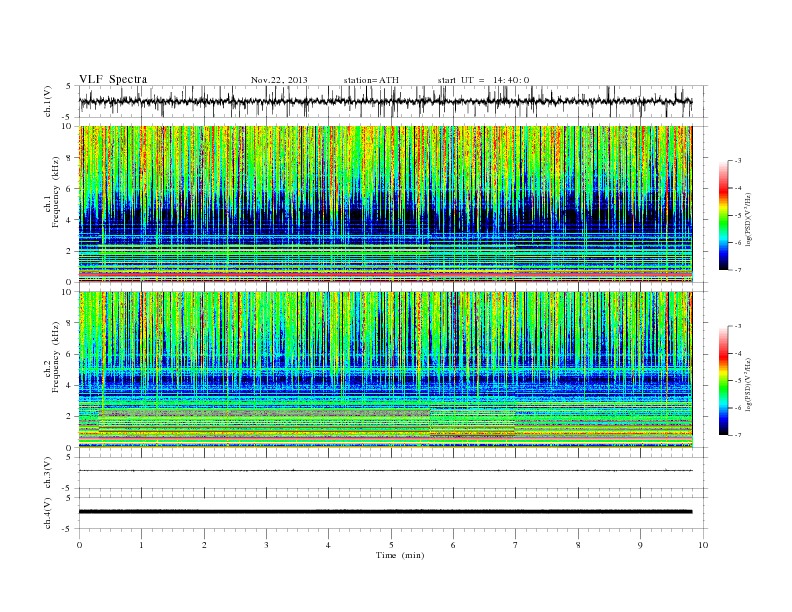Viewport: 792px width, 612px height.
Task: Select the thick ch.4 voltage trace
Action: [385, 512]
